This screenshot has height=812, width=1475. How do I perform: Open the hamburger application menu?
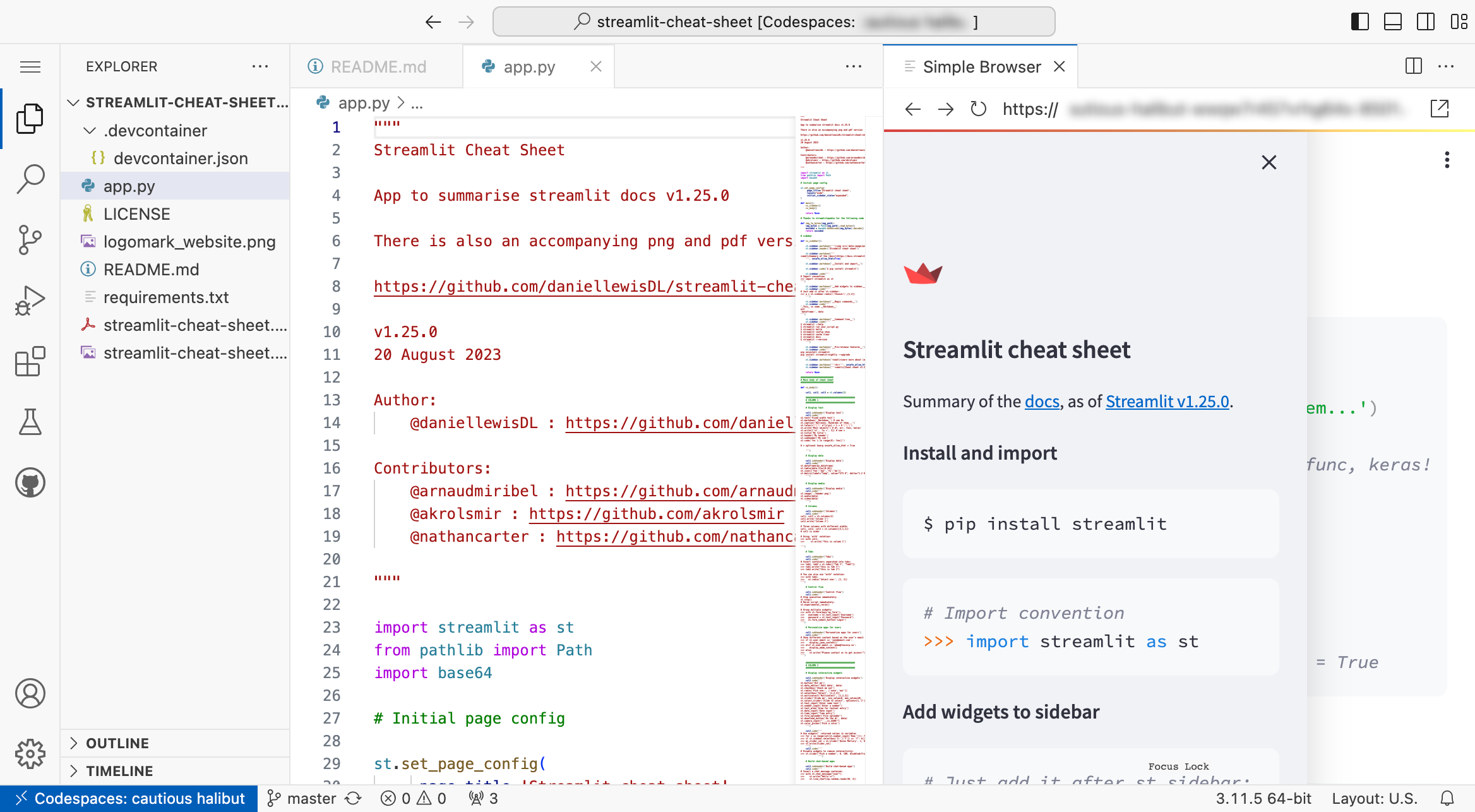point(30,66)
